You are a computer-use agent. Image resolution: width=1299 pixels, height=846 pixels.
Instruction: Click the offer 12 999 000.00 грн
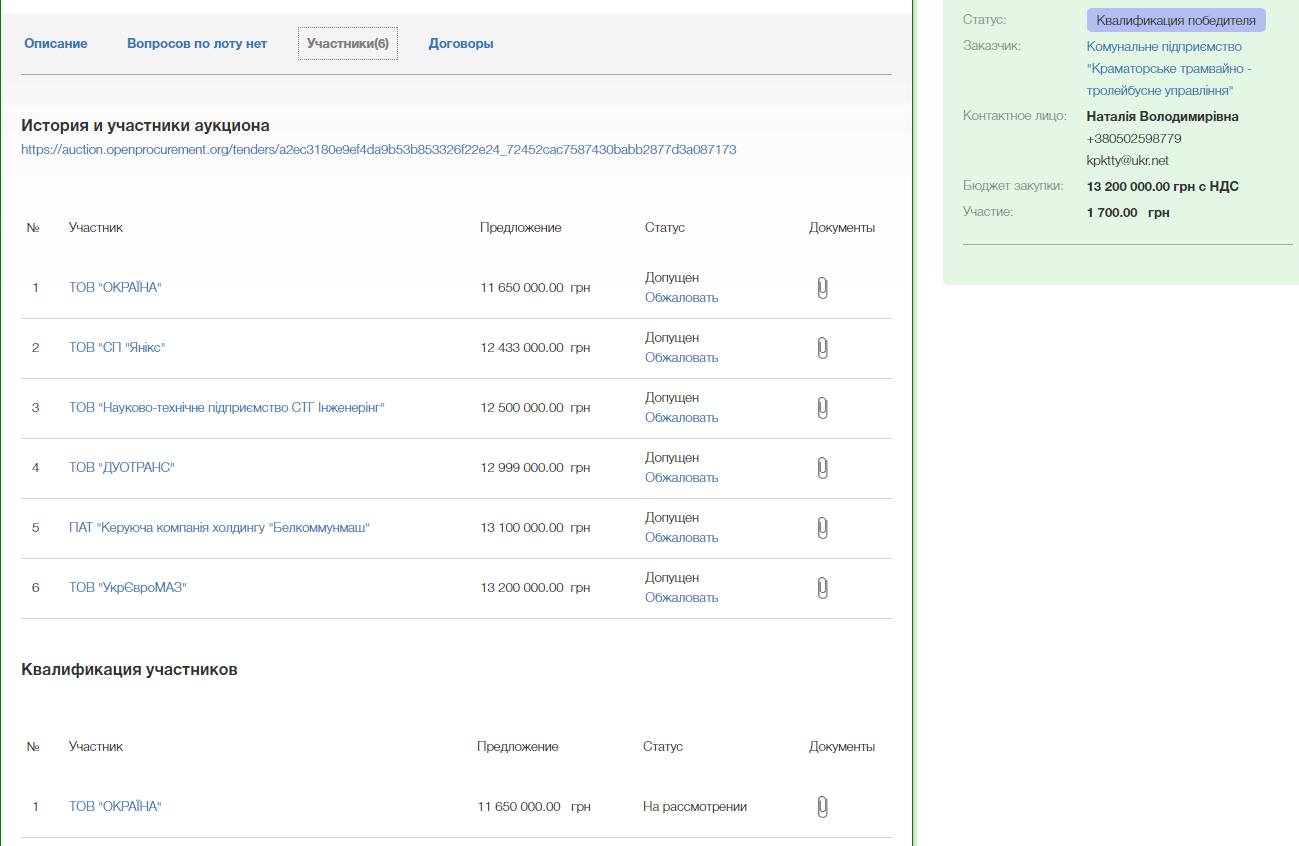pos(535,468)
